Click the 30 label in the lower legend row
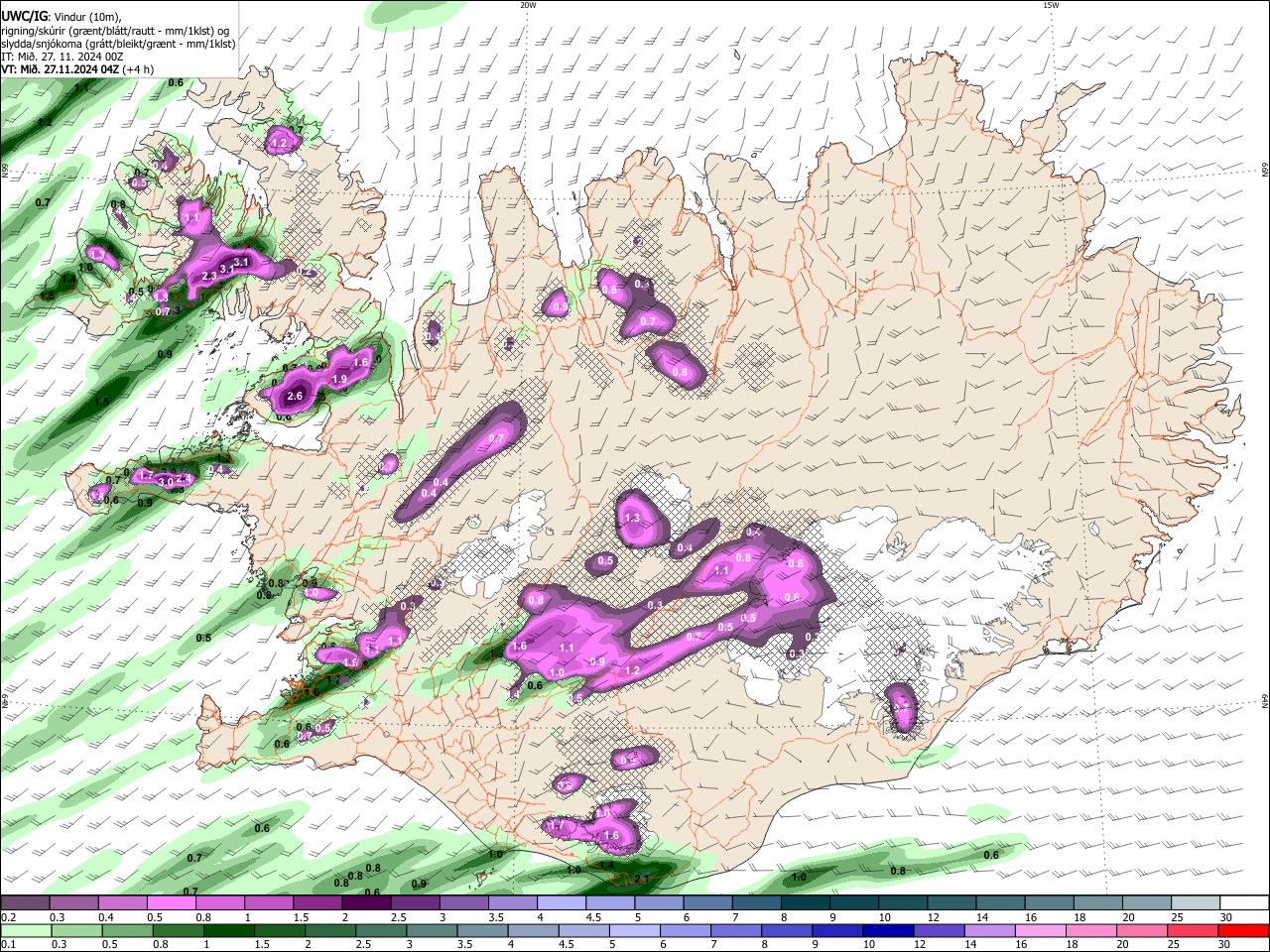The width and height of the screenshot is (1270, 952). 1226,945
